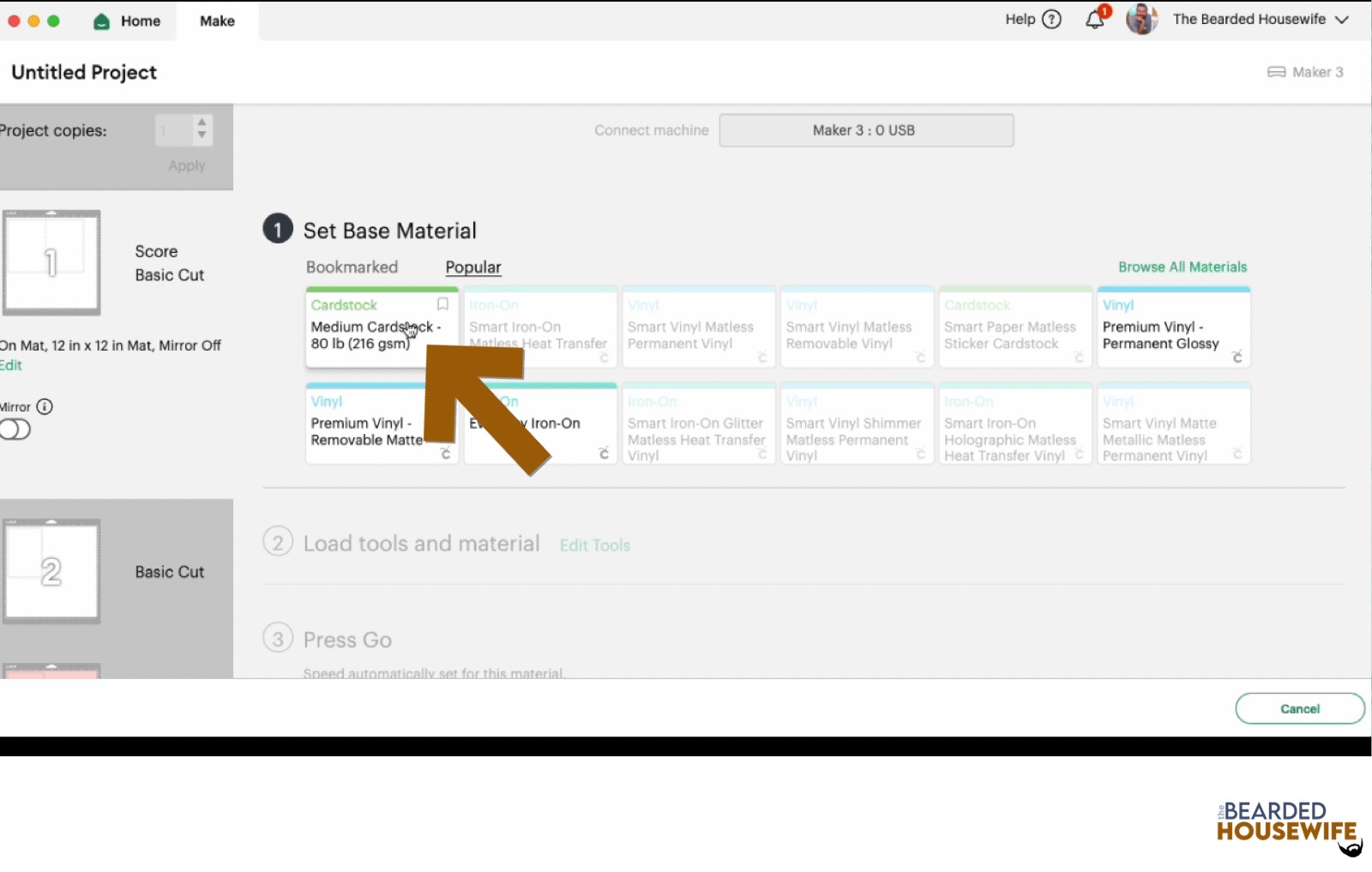This screenshot has width=1372, height=872.
Task: Click the Mirror info icon
Action: pyautogui.click(x=45, y=406)
